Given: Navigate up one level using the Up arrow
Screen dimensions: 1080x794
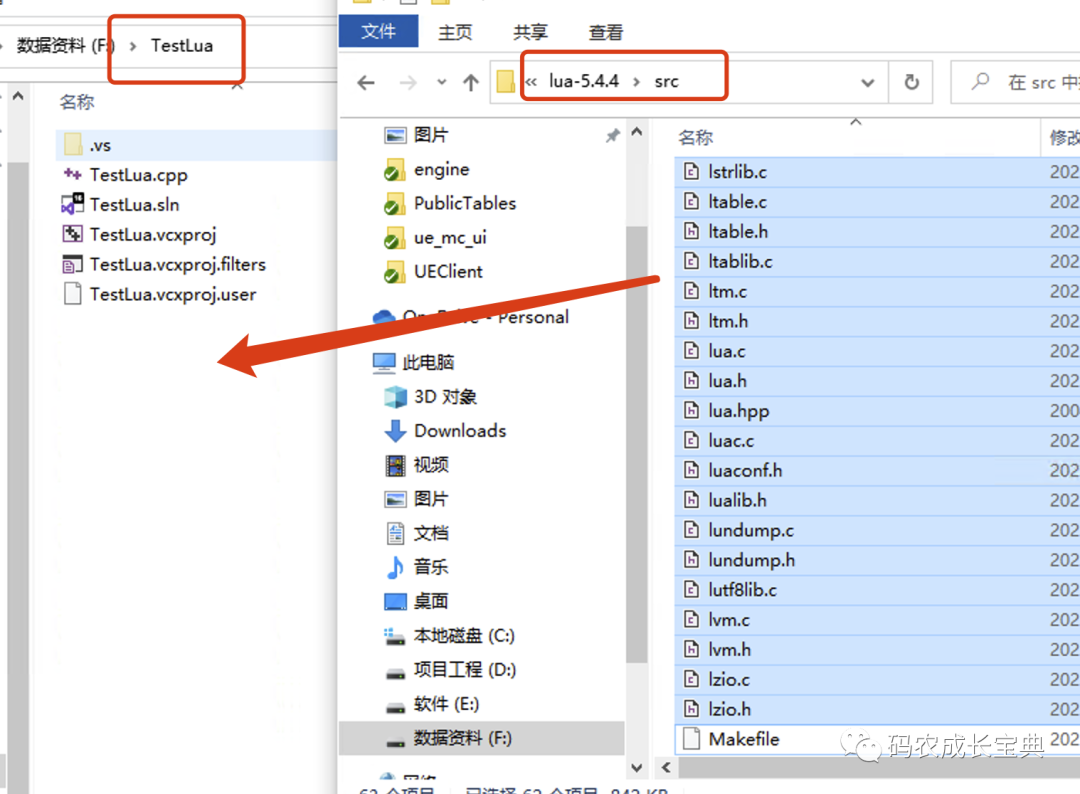Looking at the screenshot, I should pos(470,82).
